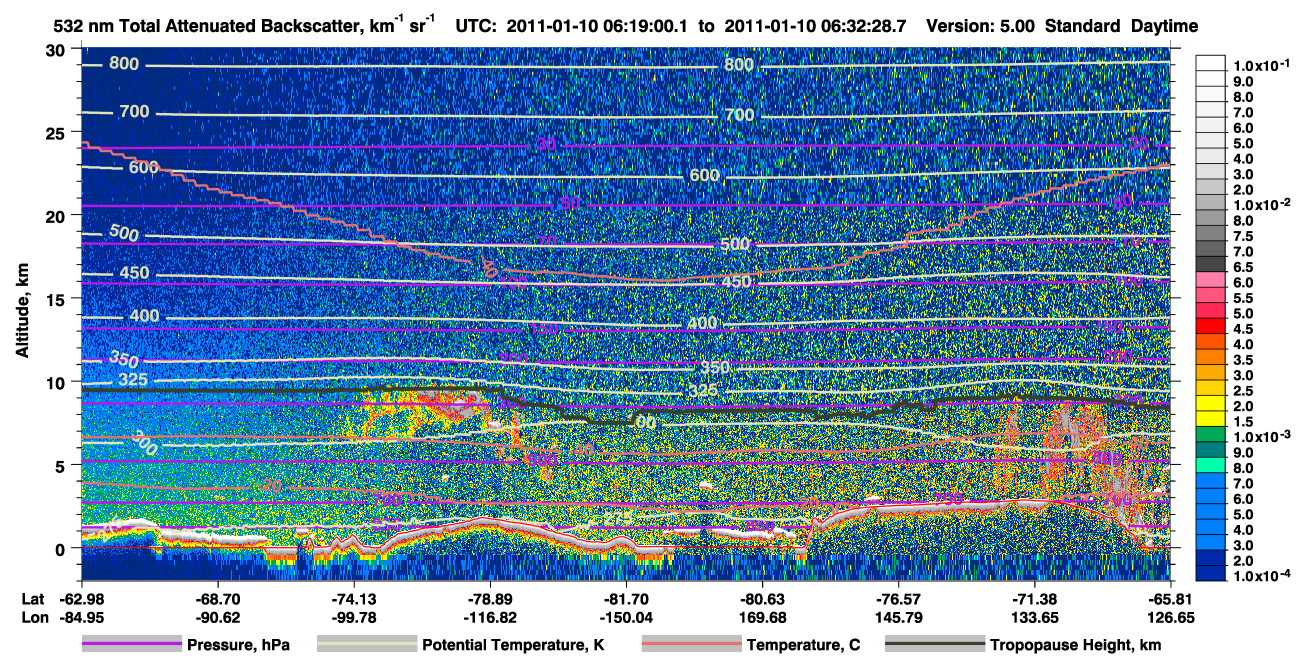1300x667 pixels.
Task: Click the red colorbar cell beside 4.5
Action: point(1211,327)
